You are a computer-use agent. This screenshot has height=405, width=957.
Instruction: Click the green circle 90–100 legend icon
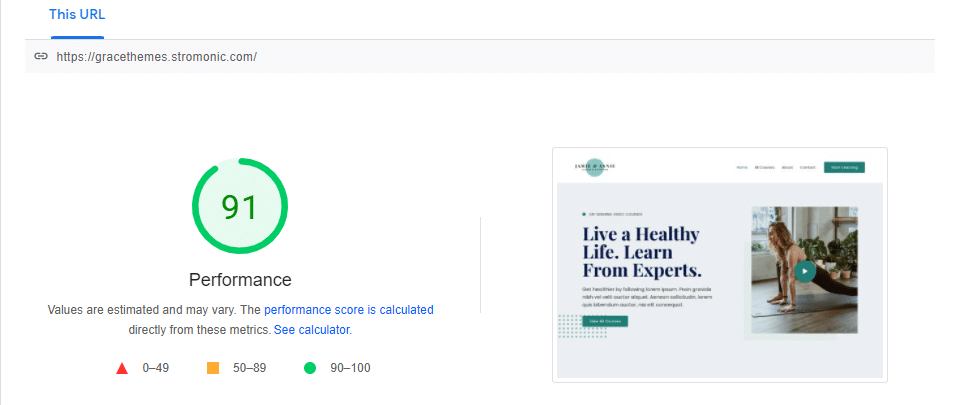point(310,368)
